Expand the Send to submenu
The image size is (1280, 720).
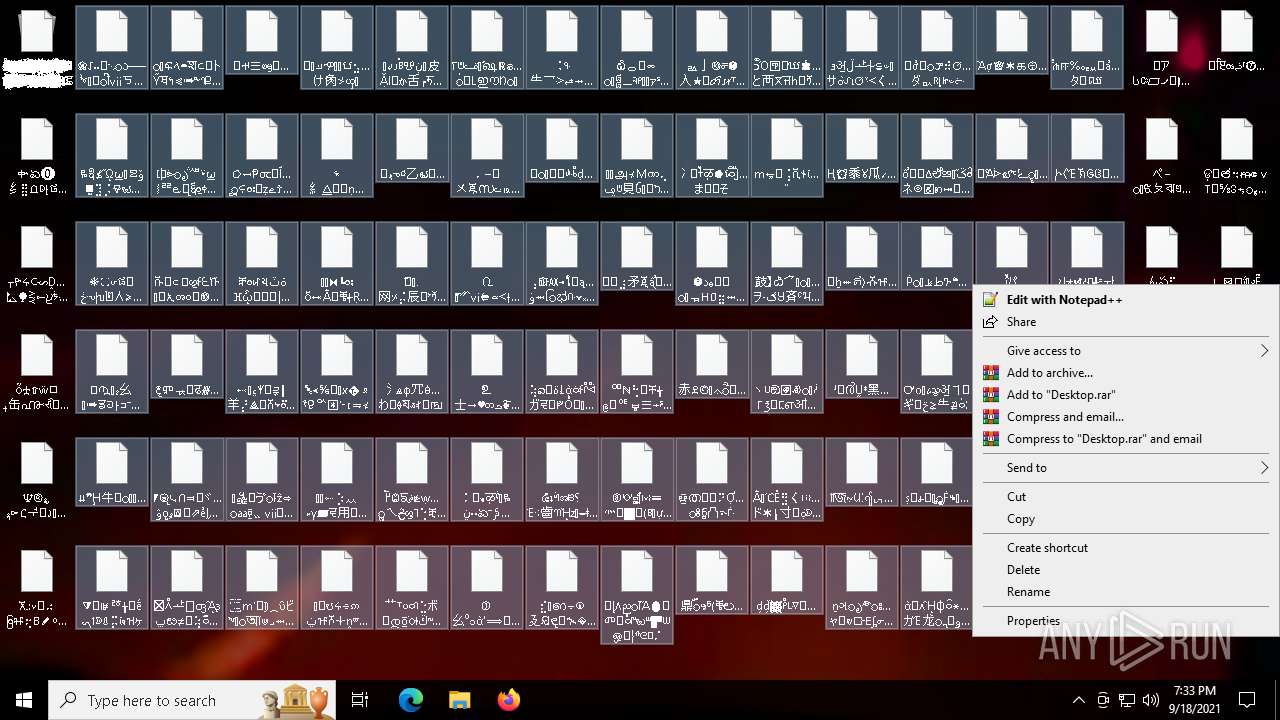1125,467
